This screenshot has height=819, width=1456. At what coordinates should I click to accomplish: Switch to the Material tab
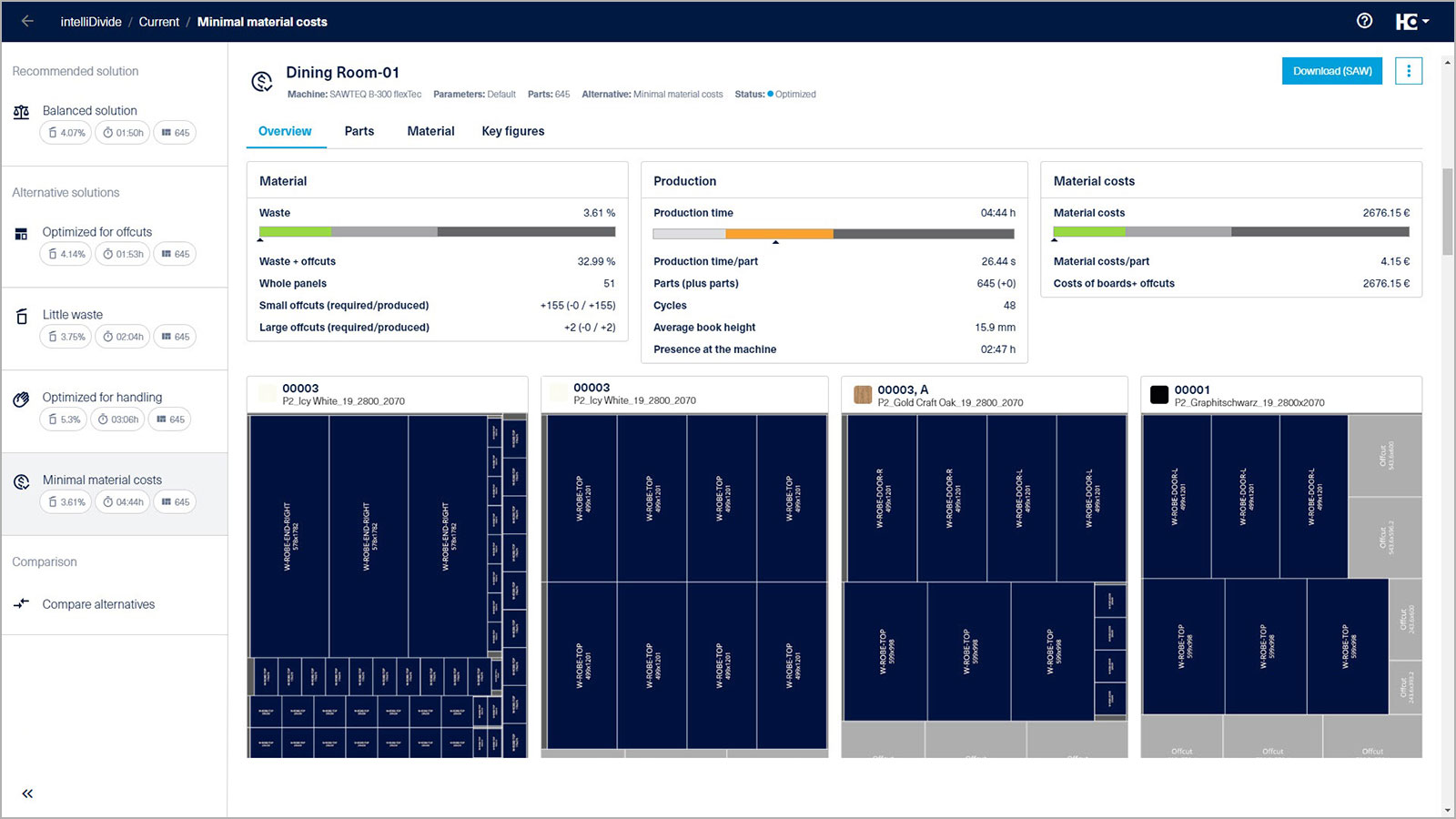pos(430,131)
